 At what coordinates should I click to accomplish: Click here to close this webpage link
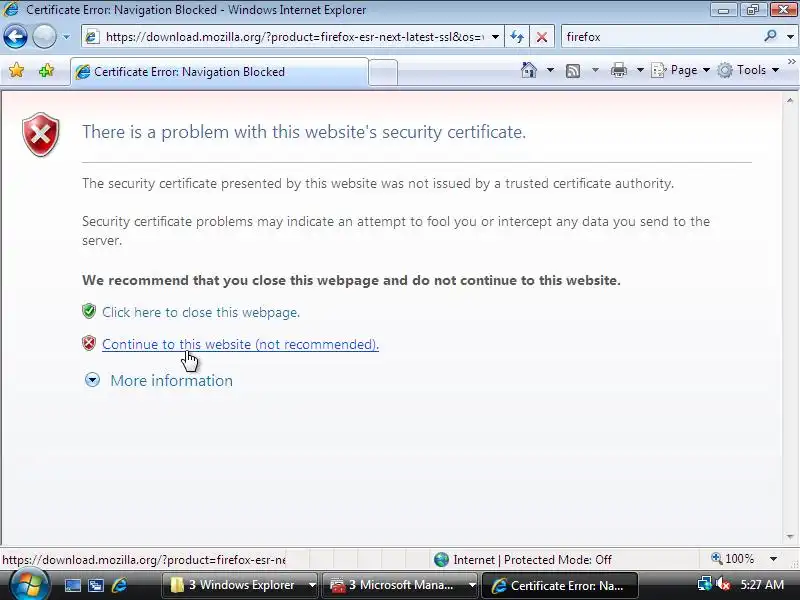(x=201, y=312)
